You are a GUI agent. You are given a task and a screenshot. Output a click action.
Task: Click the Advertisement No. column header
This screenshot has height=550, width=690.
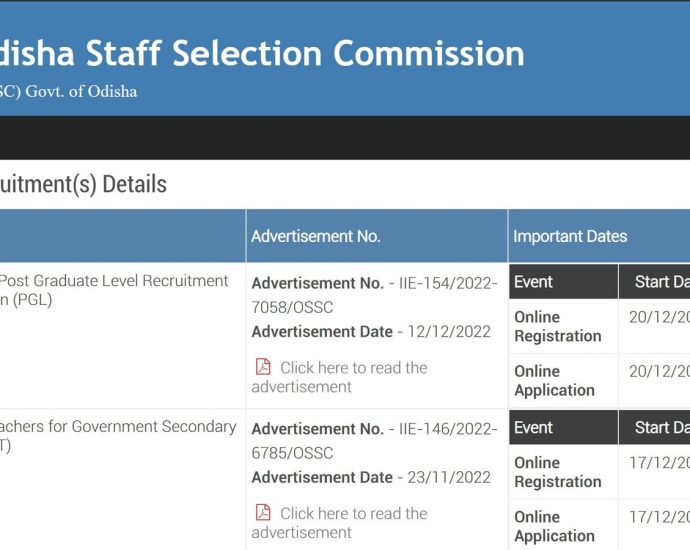[x=316, y=237]
